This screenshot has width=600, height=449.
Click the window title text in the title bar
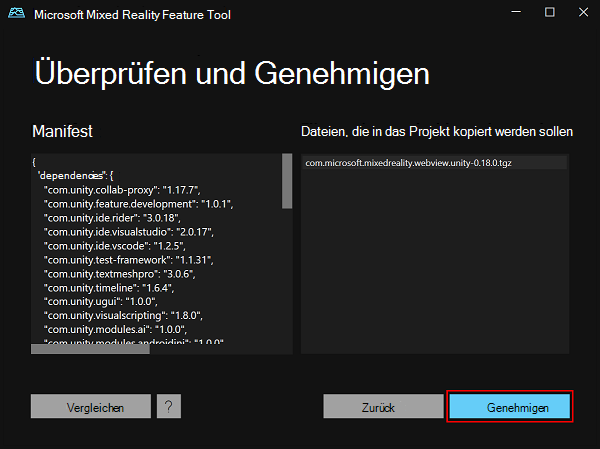pos(132,15)
